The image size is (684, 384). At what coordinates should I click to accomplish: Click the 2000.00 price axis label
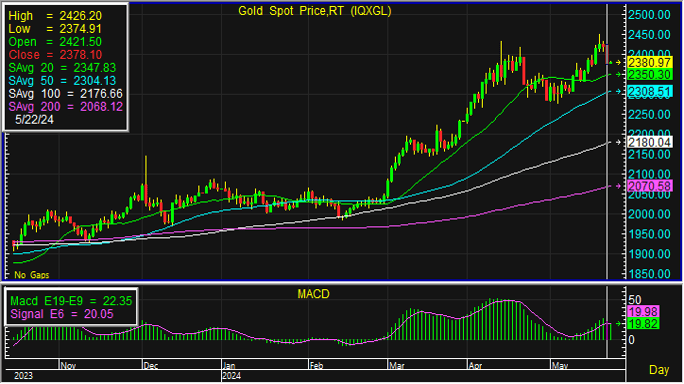click(x=649, y=214)
